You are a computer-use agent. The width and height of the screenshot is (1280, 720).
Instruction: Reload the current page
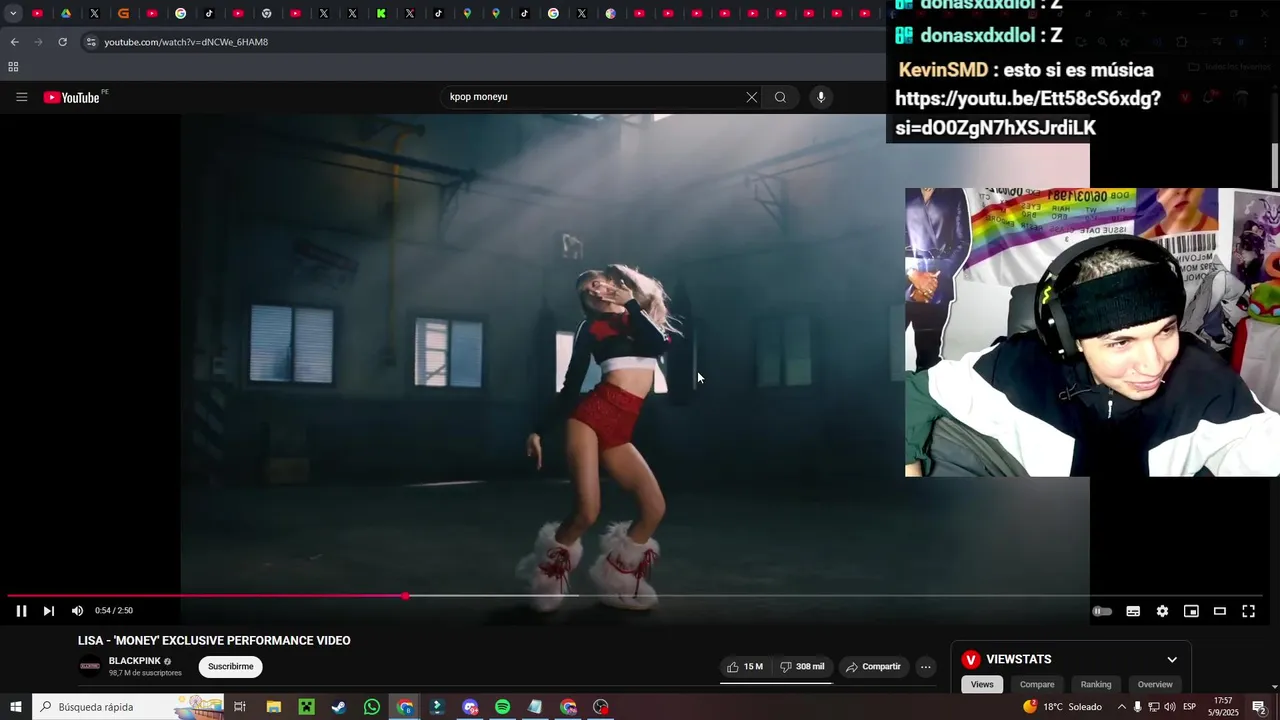pos(62,42)
